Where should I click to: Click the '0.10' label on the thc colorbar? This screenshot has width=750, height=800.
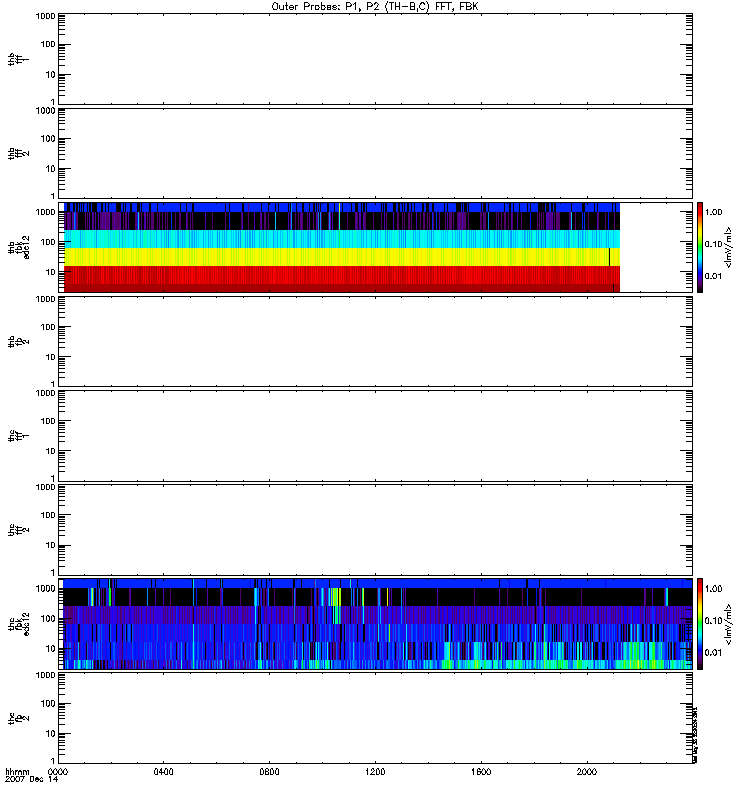pos(714,621)
